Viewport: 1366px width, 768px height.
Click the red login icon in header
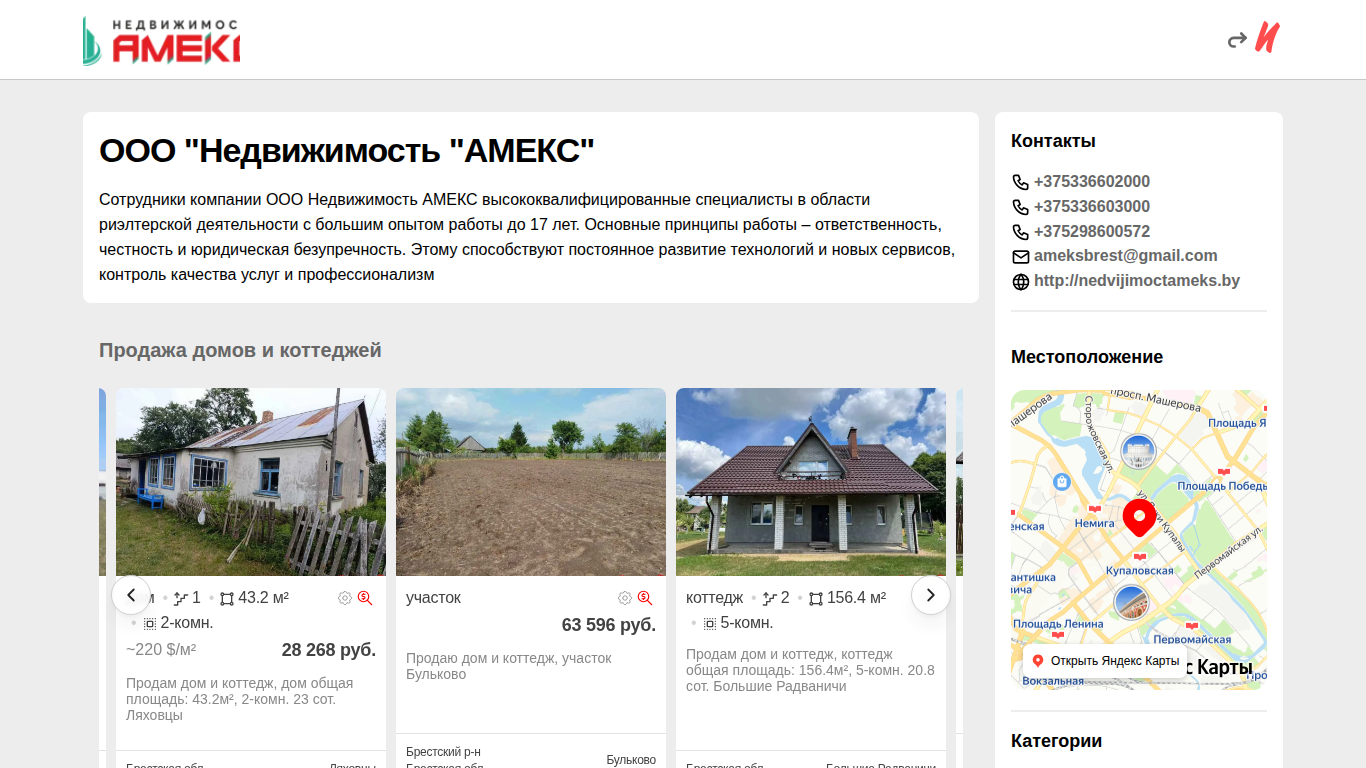pos(1254,39)
